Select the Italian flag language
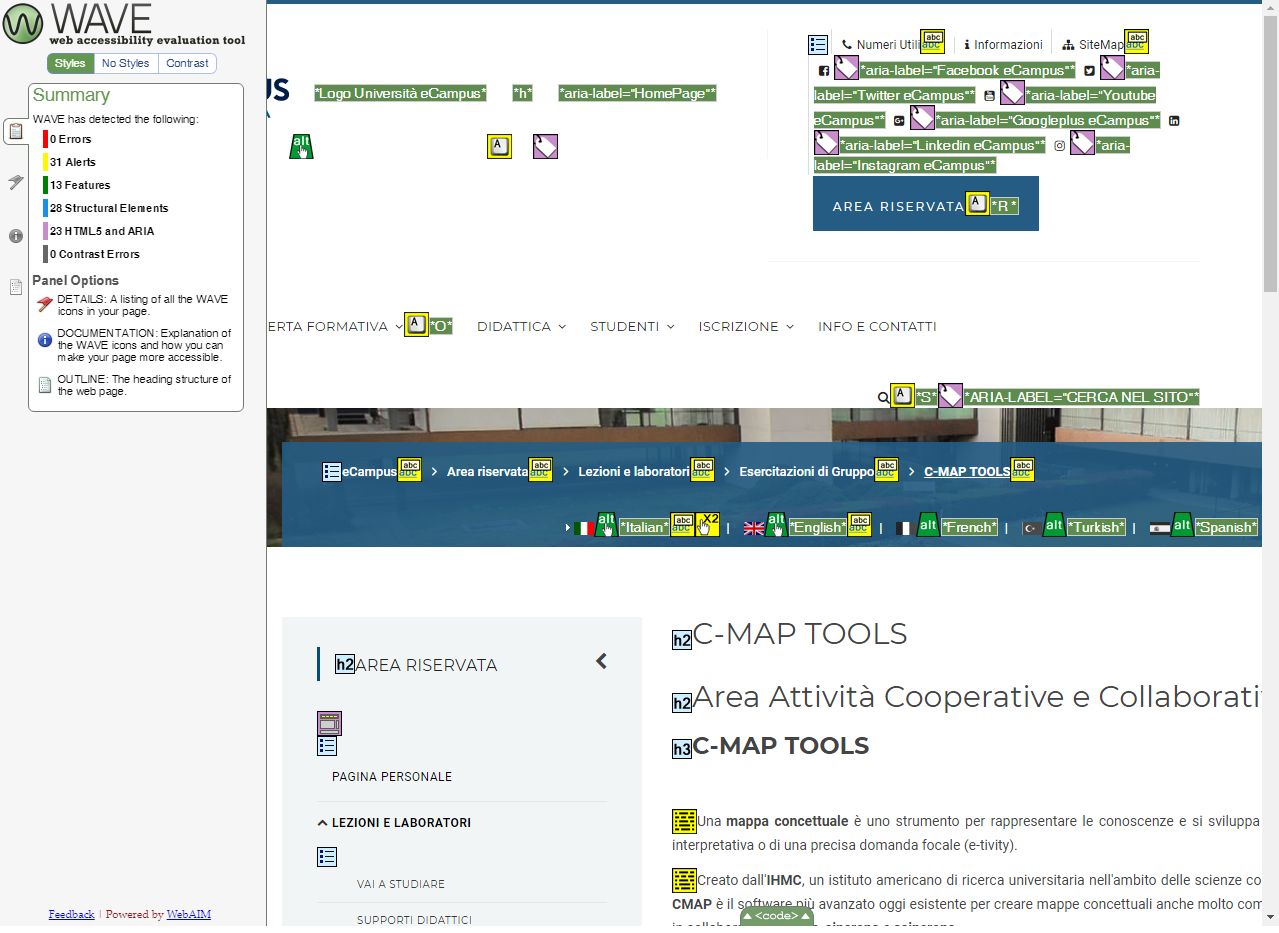 tap(585, 527)
